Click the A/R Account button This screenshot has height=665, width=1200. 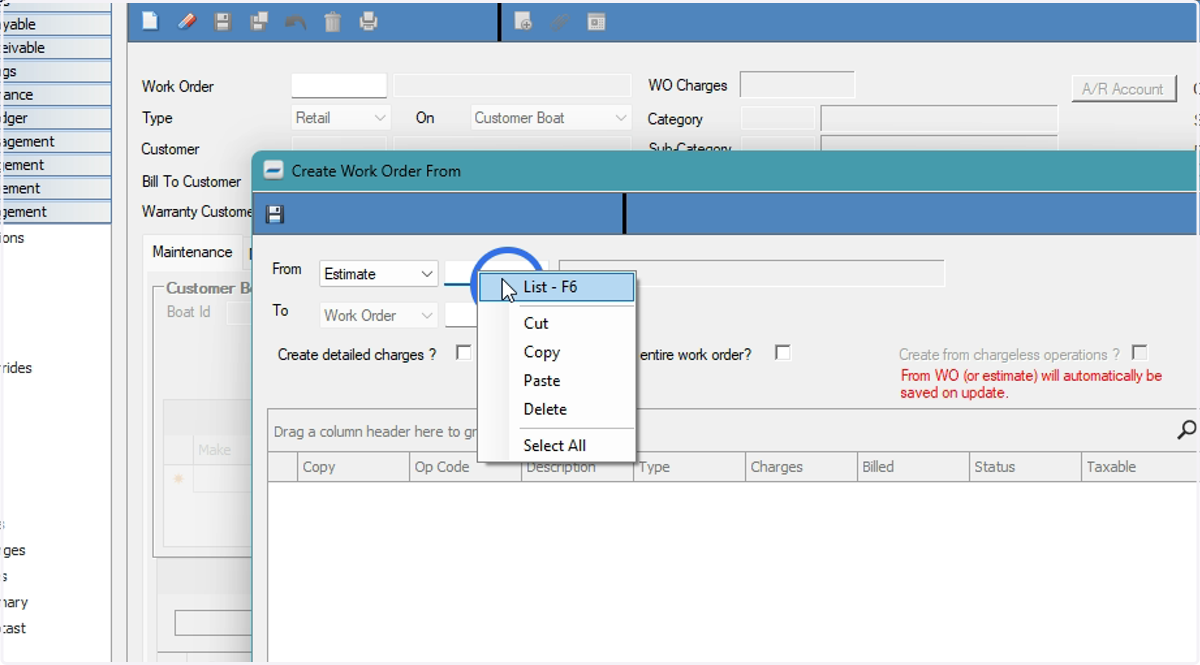(x=1123, y=89)
